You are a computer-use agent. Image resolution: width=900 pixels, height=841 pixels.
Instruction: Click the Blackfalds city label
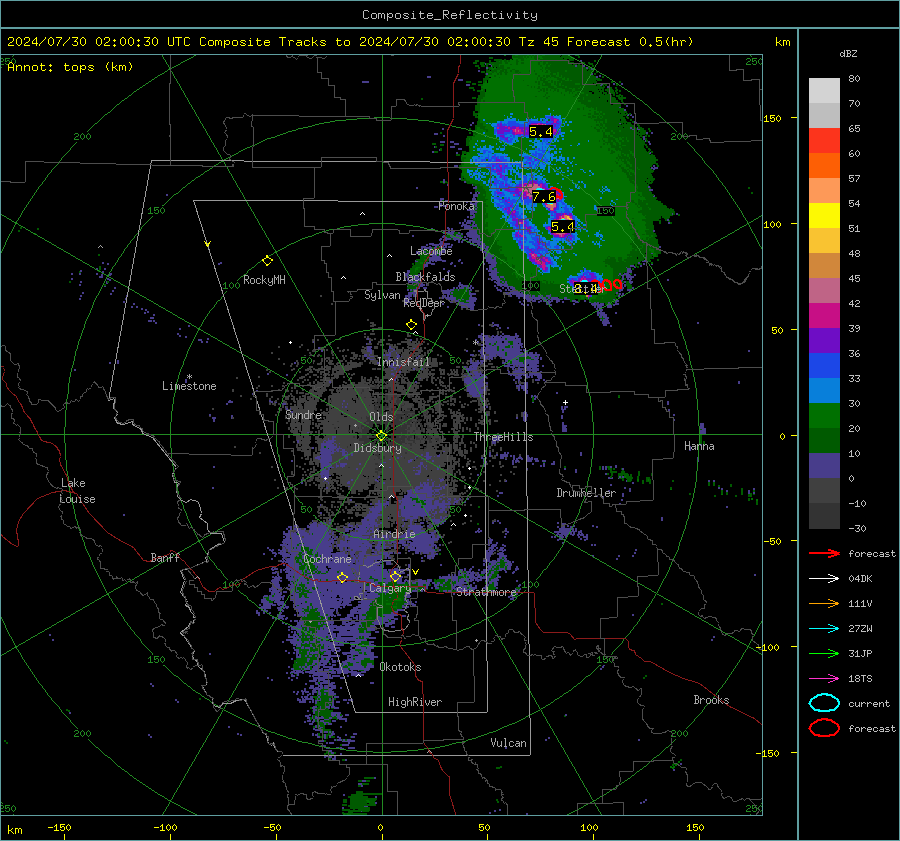[425, 277]
